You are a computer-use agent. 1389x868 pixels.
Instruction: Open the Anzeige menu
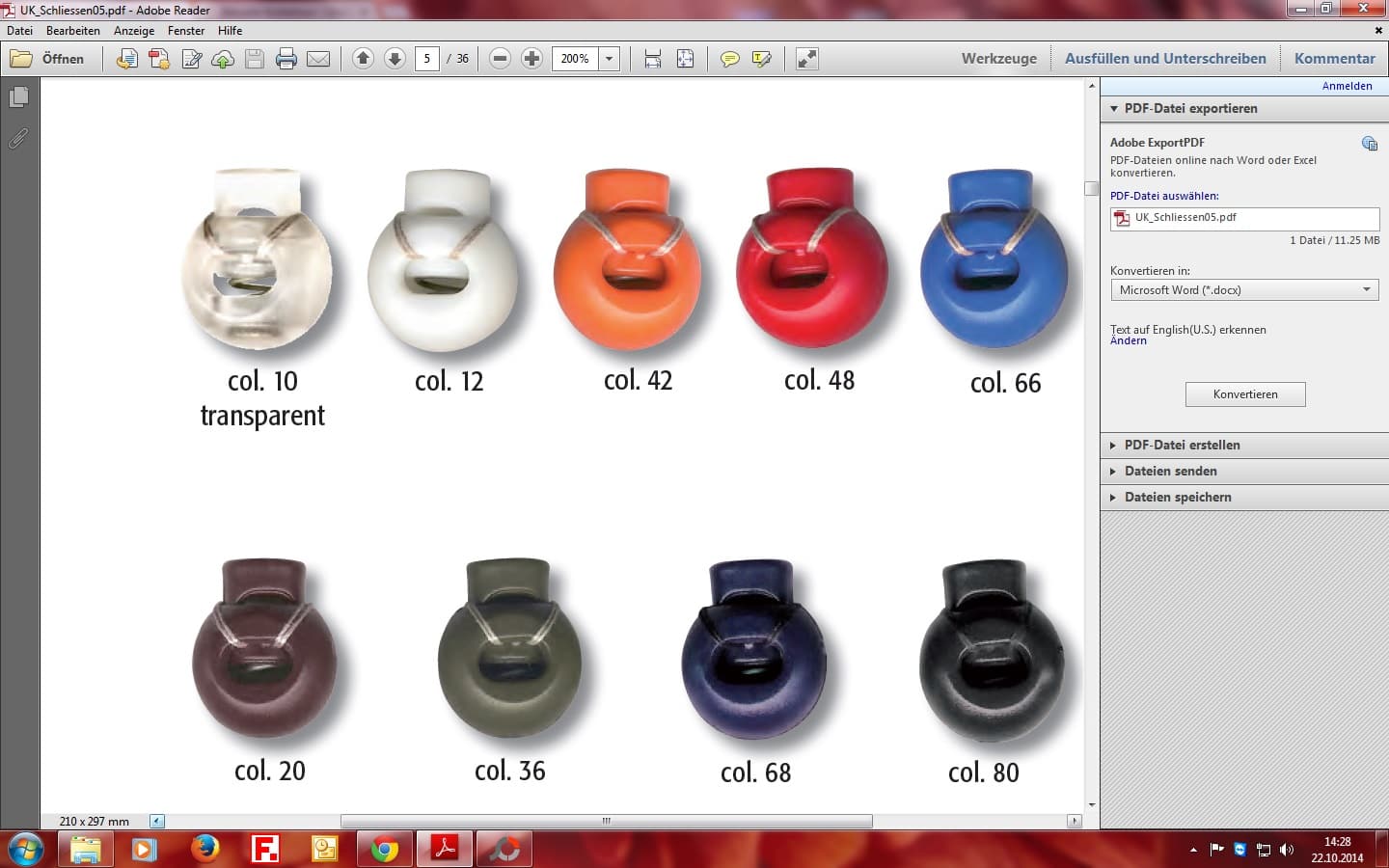point(134,31)
